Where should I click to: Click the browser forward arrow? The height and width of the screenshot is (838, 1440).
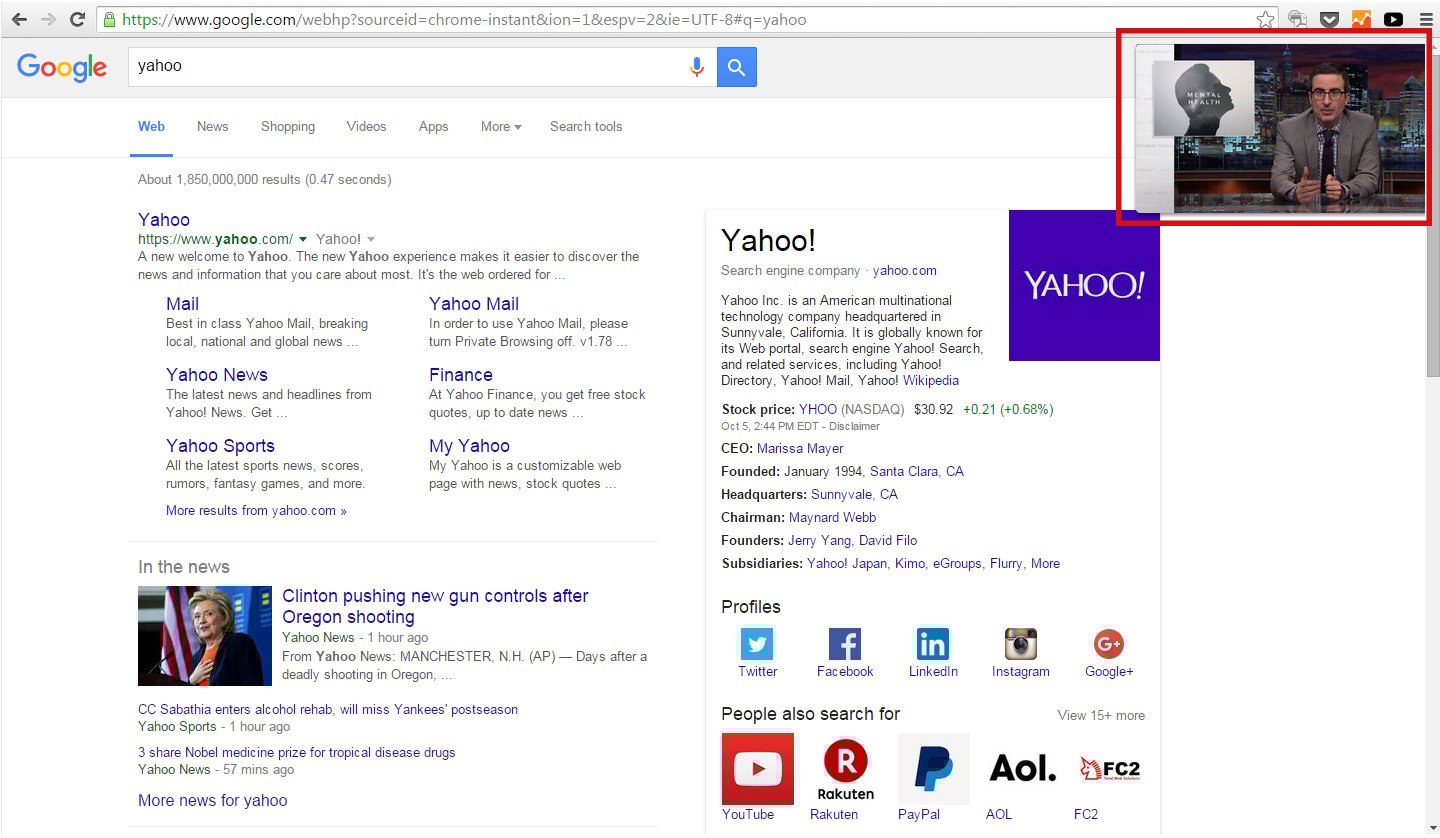pos(48,19)
